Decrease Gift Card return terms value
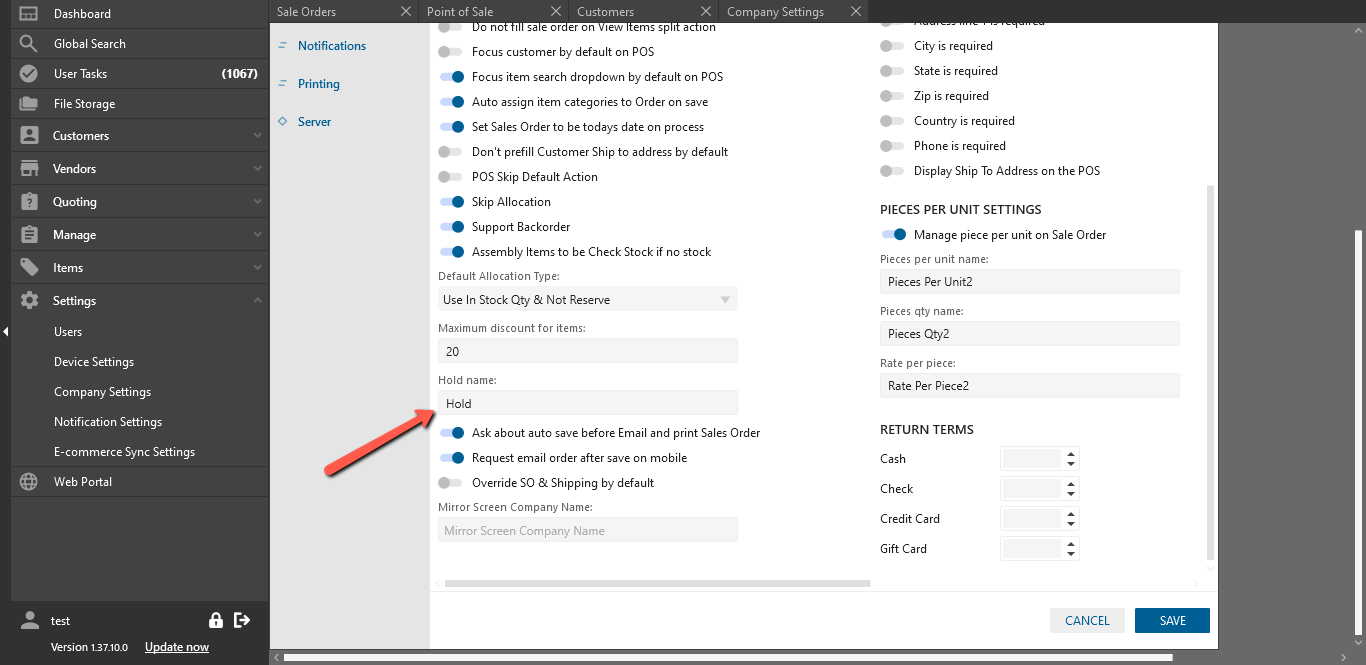Screen dimensions: 1366x665 (1071, 554)
